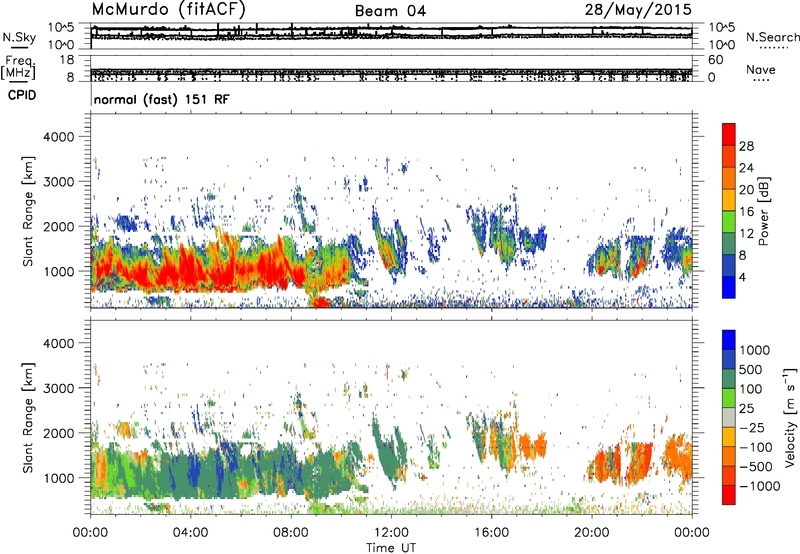Click the '4' tick on the power colorbar
This screenshot has height=554, width=800.
click(x=742, y=278)
